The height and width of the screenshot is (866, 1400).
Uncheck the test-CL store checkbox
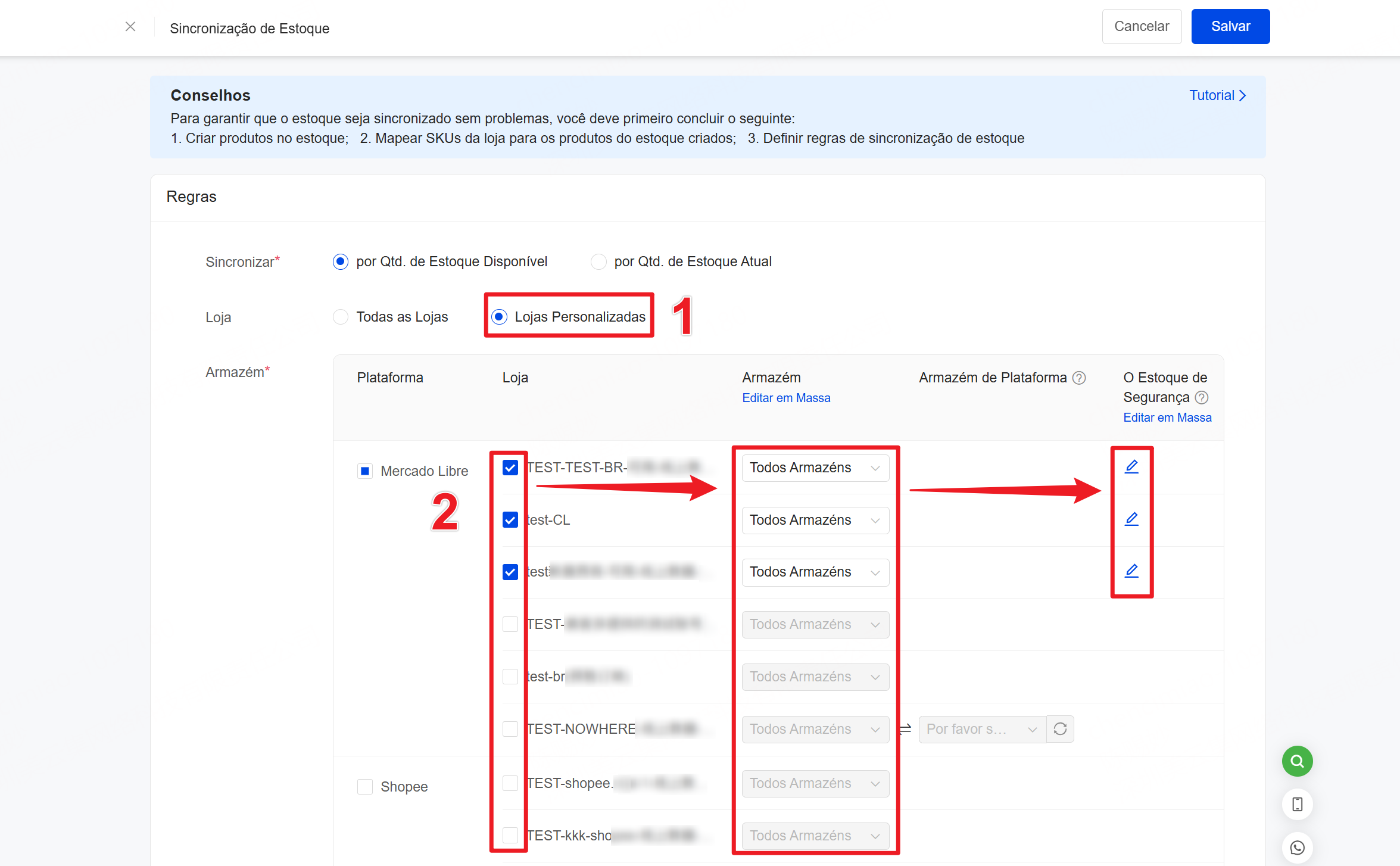coord(510,520)
